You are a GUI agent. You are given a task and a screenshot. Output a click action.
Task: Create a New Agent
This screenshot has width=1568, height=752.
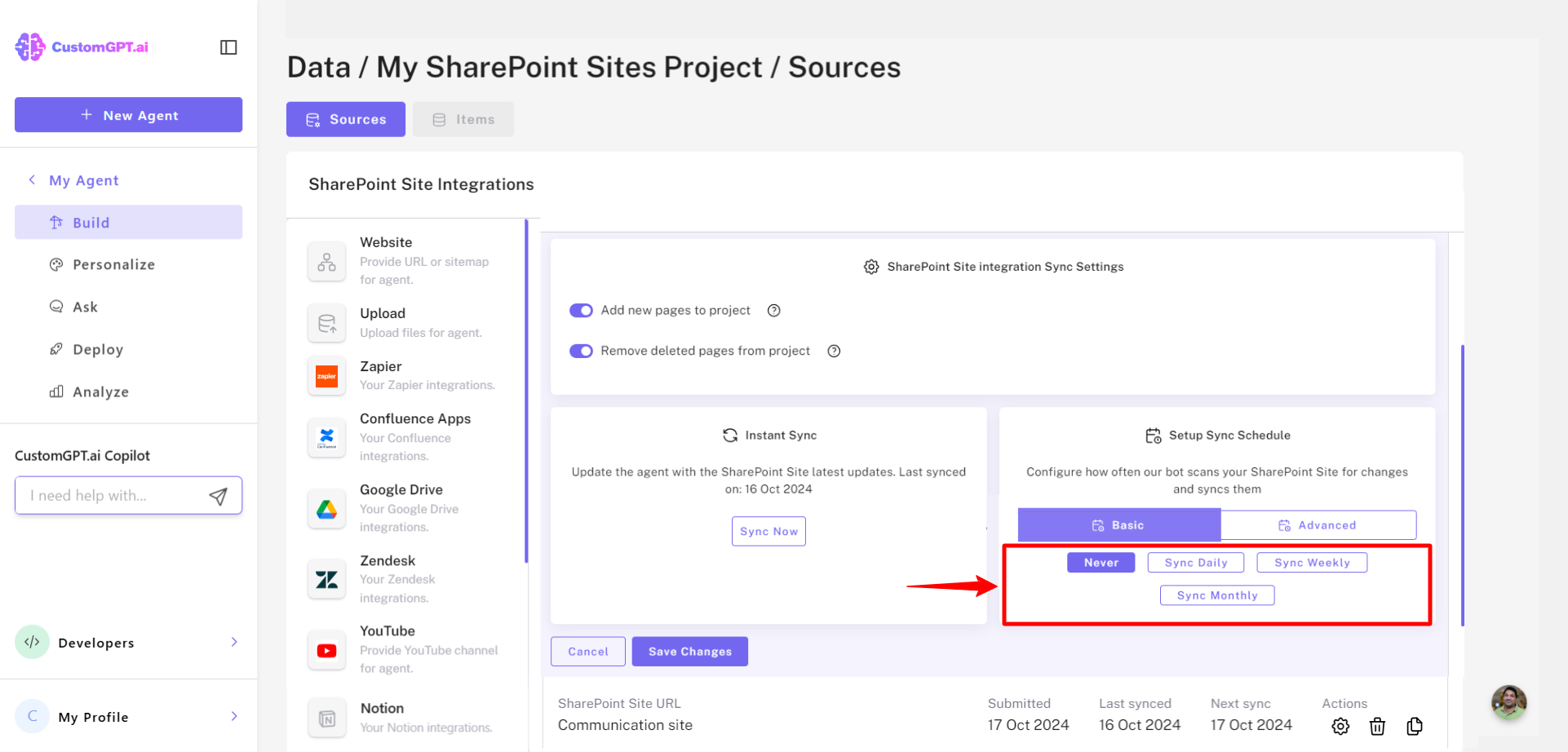128,115
